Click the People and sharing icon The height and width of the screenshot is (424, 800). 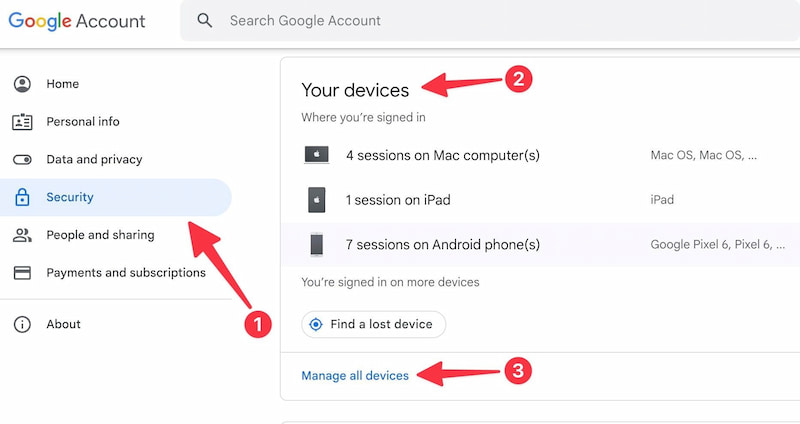(x=22, y=235)
